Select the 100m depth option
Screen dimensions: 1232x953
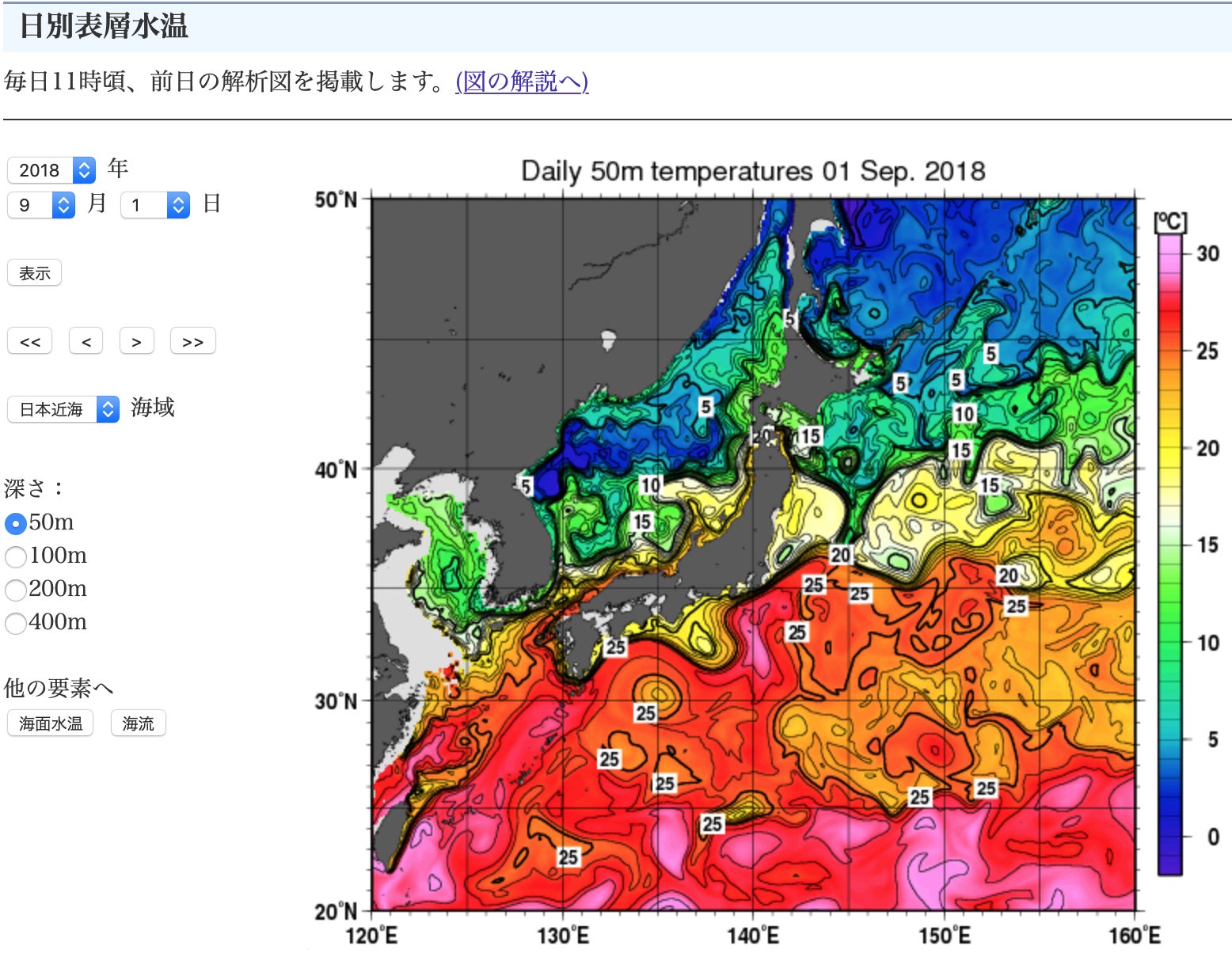16,557
